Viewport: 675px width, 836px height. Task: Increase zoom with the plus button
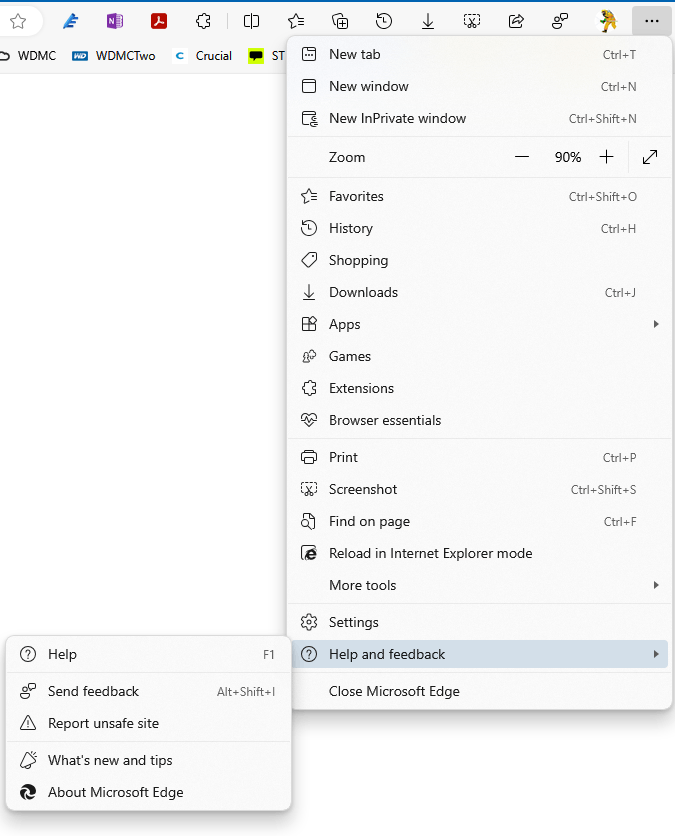pos(607,157)
